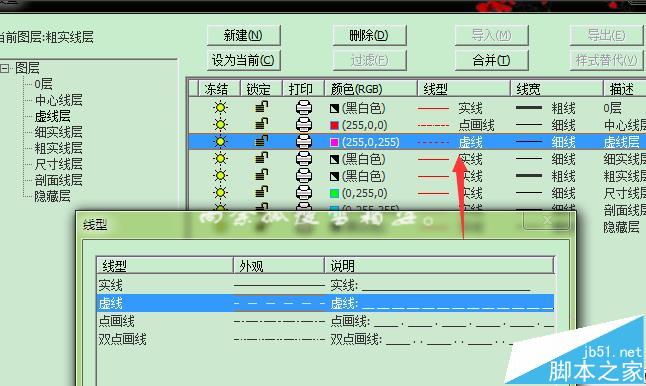Click printer icon in 虚线层 row
The image size is (646, 386).
click(304, 142)
